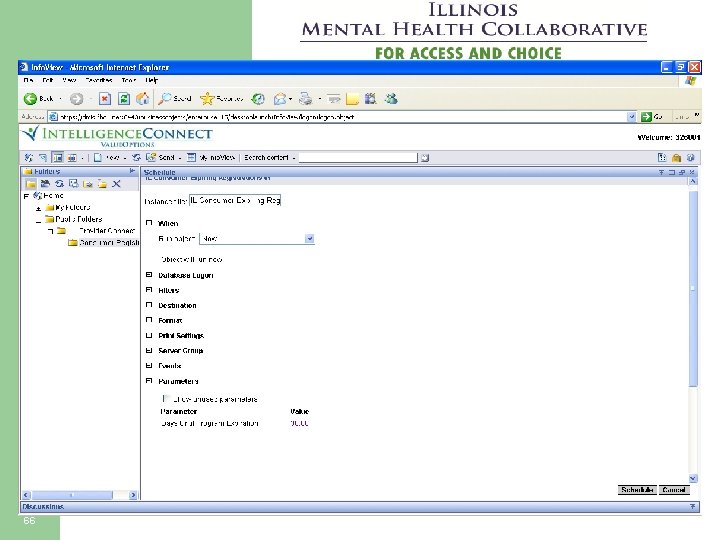
Task: Click the down arrow of the Schedule vertical scrollbar
Action: [693, 478]
